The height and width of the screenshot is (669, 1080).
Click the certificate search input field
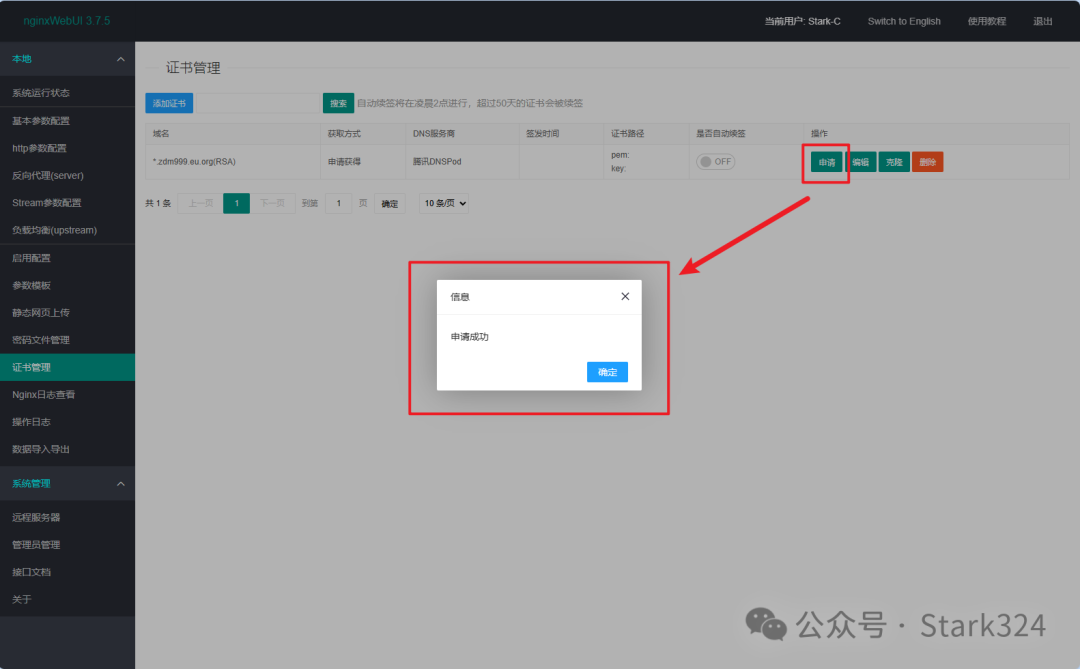[x=257, y=103]
